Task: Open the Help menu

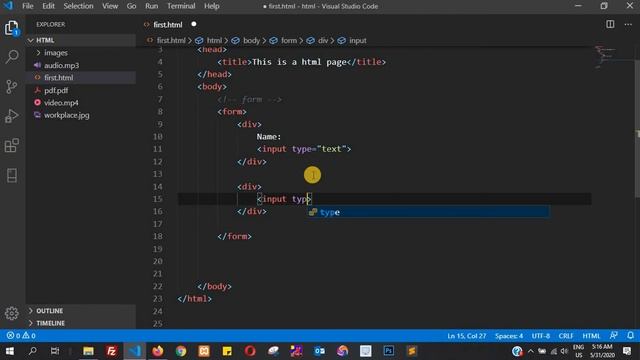Action: pos(212,6)
